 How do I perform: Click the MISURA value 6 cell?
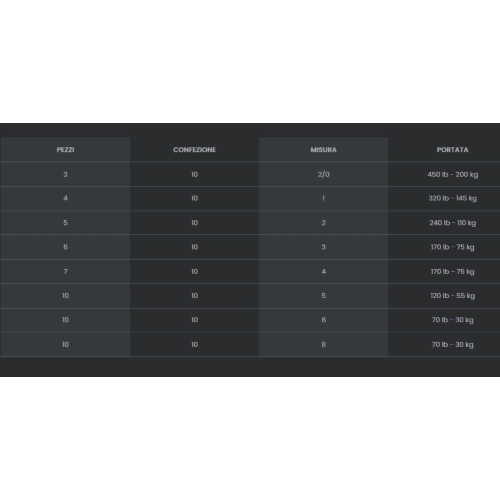pyautogui.click(x=323, y=320)
